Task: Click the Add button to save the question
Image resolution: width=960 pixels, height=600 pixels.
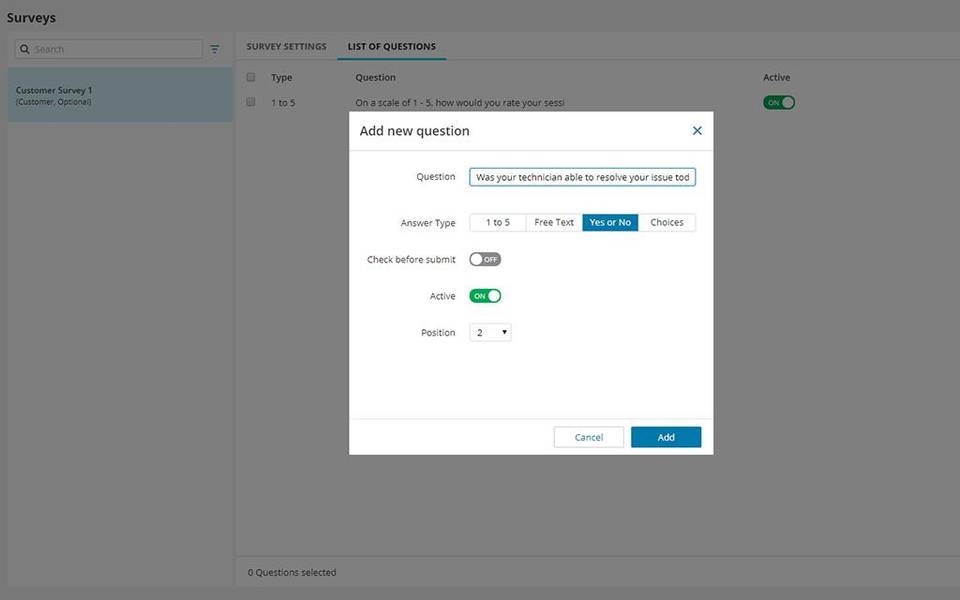Action: point(666,437)
